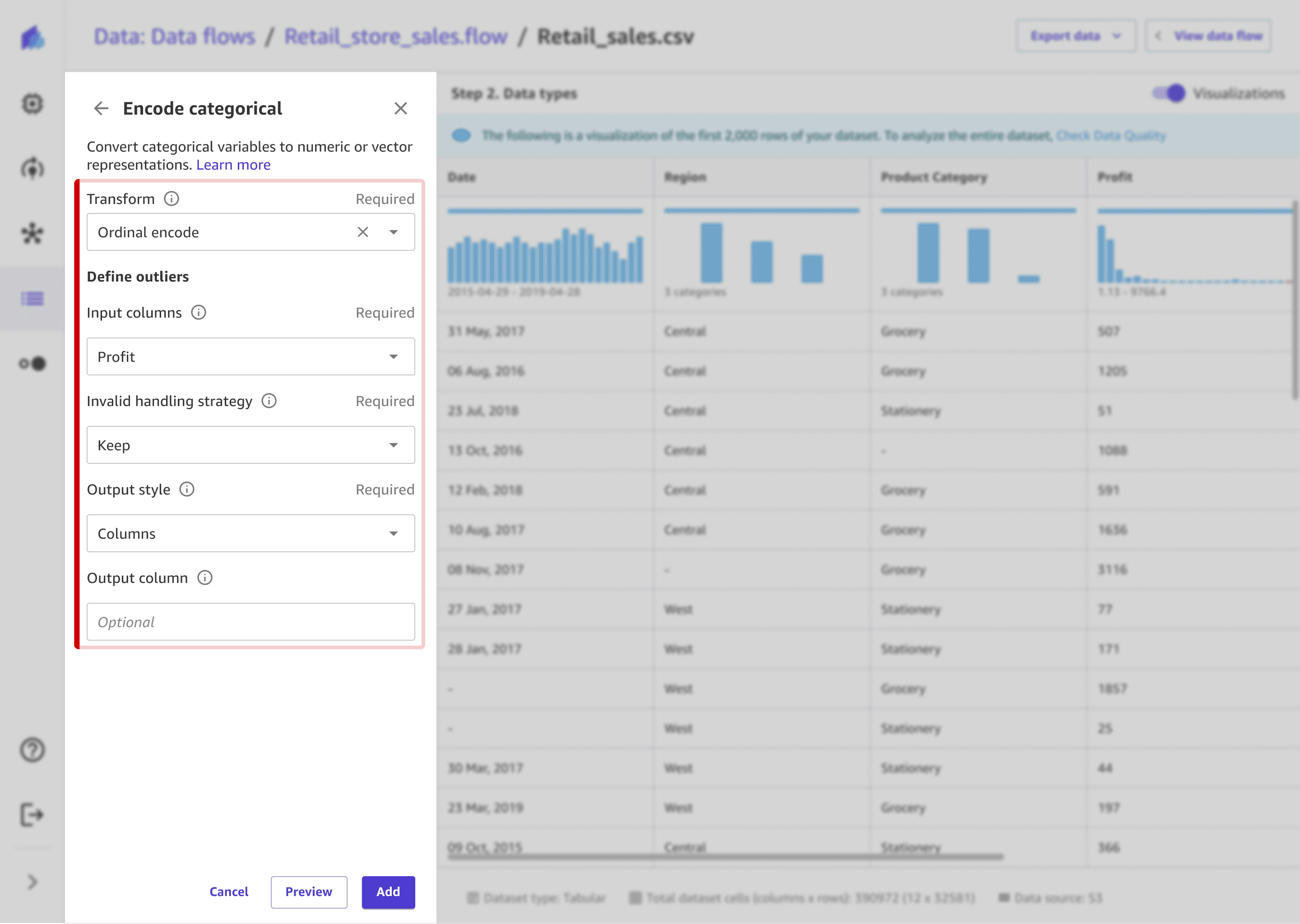Open the Learn more link
The height and width of the screenshot is (924, 1300).
(233, 165)
